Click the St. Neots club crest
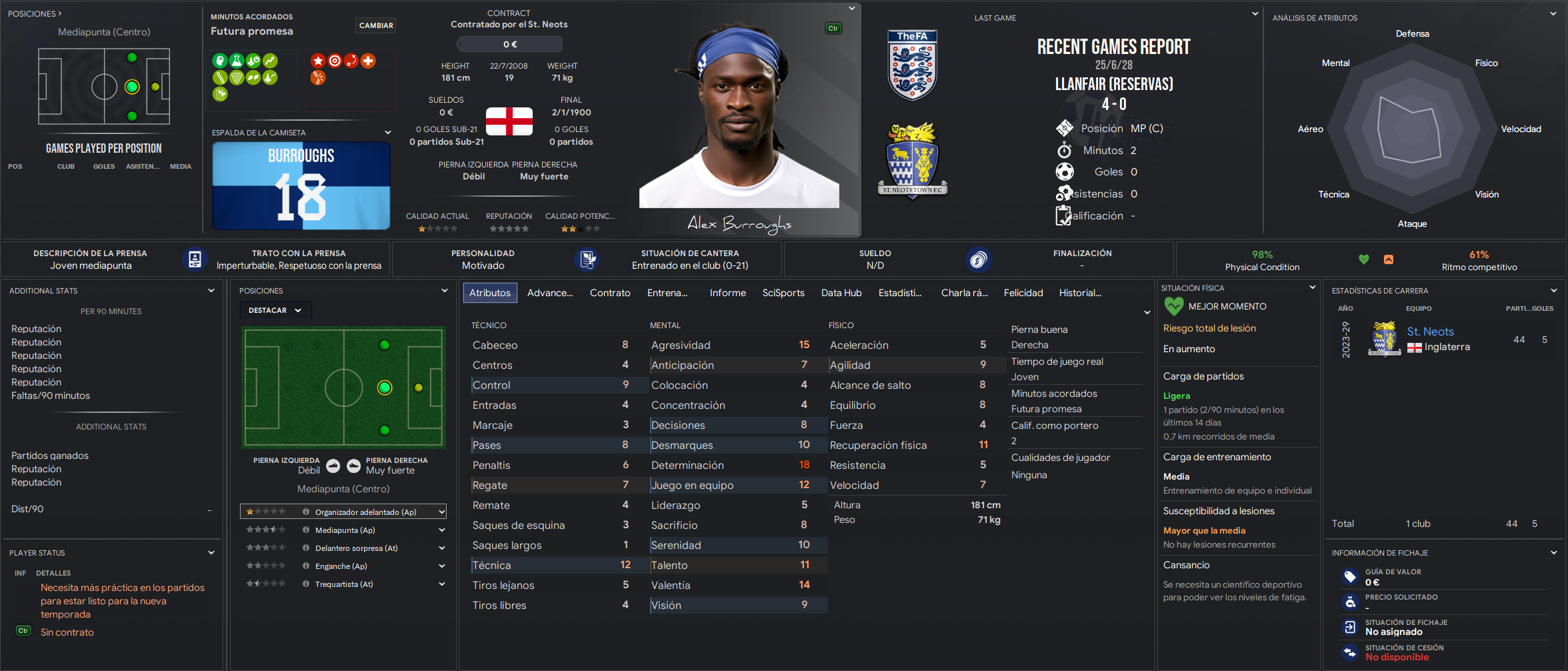 click(x=913, y=161)
